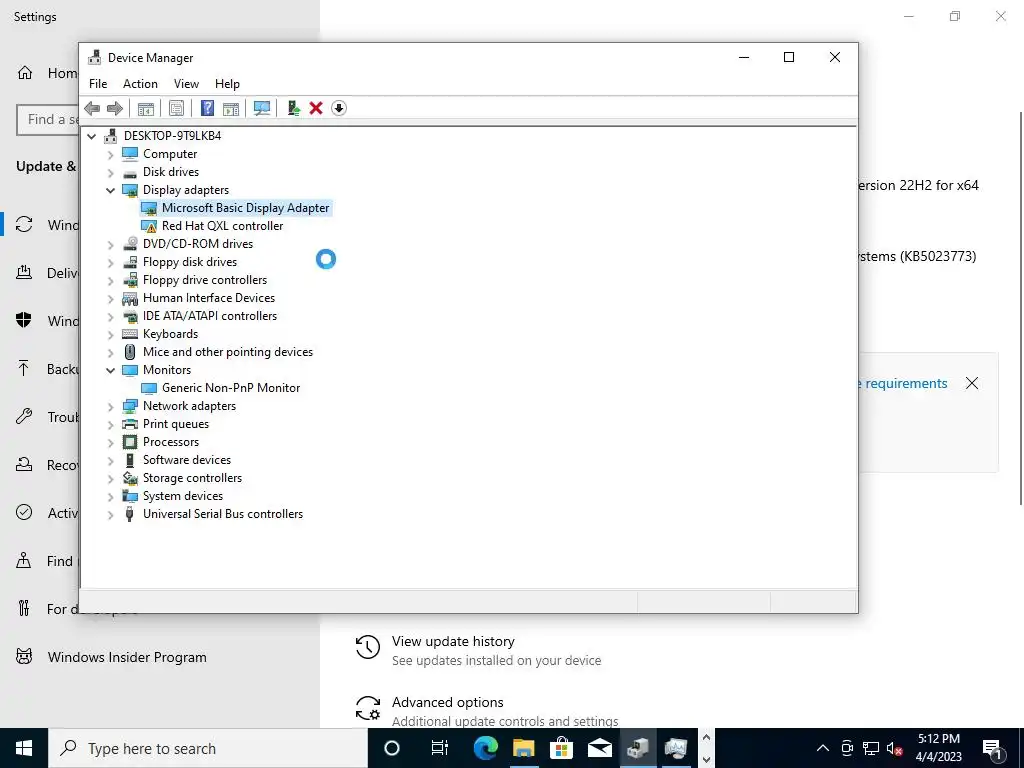Click the taskbar search box
The width and height of the screenshot is (1024, 768).
pyautogui.click(x=208, y=748)
